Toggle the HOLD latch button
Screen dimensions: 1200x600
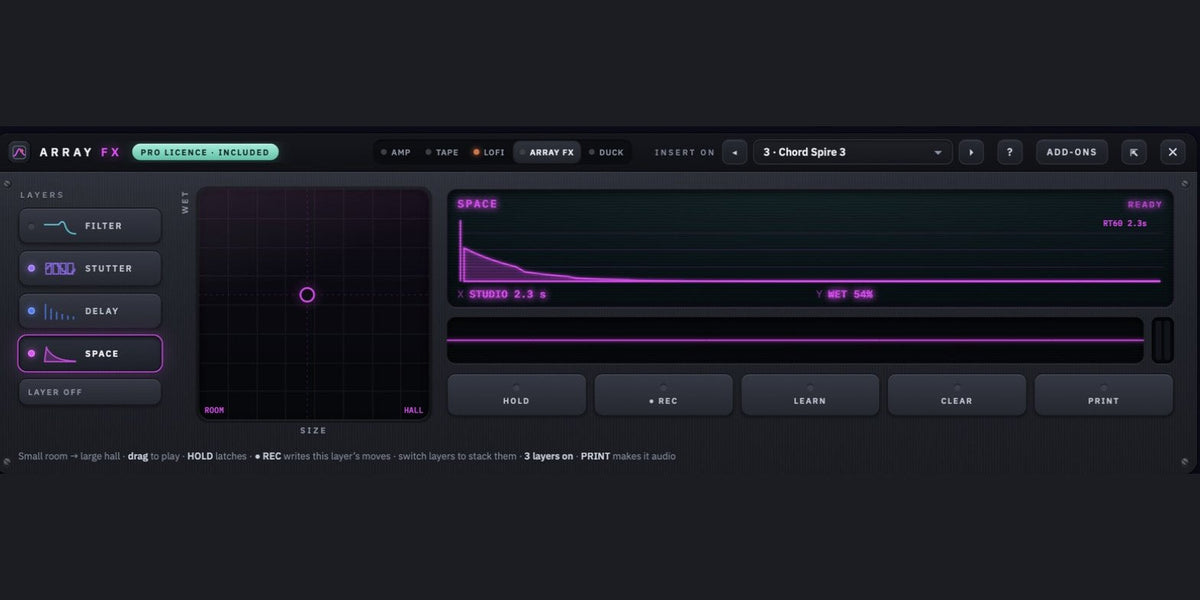[x=516, y=395]
